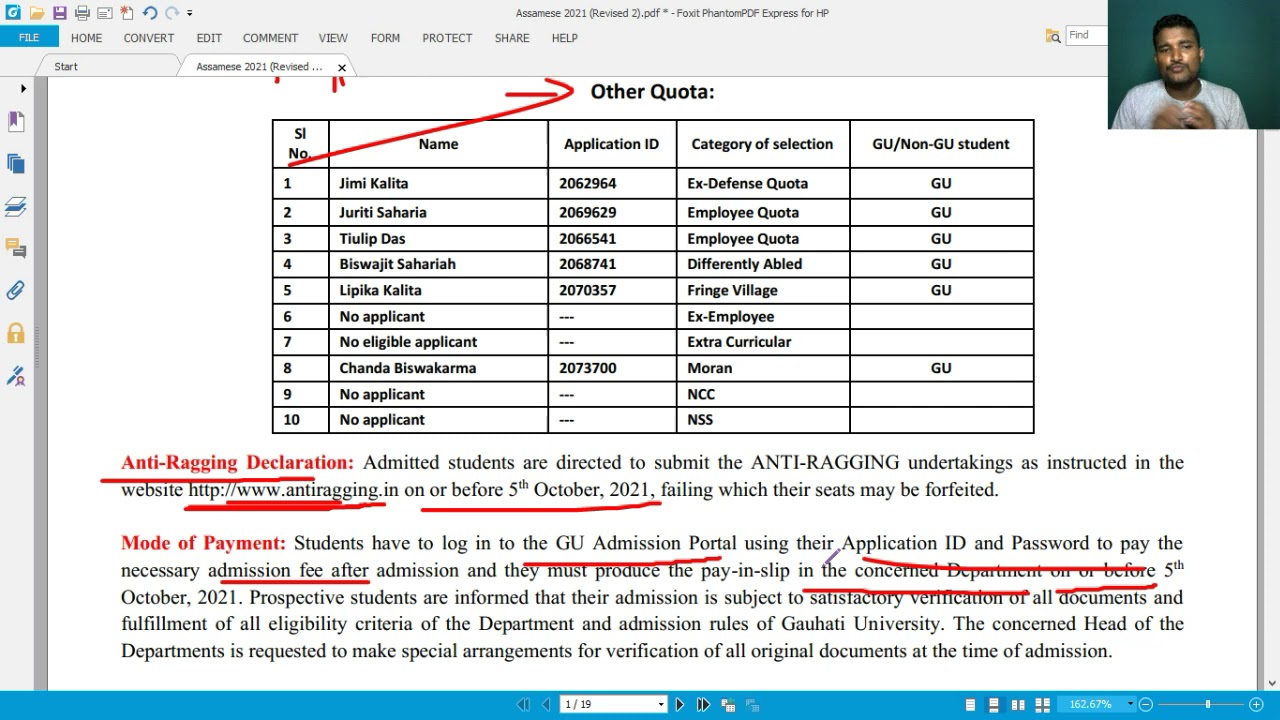Image resolution: width=1280 pixels, height=720 pixels.
Task: Open the Bookmarks panel
Action: pyautogui.click(x=15, y=121)
